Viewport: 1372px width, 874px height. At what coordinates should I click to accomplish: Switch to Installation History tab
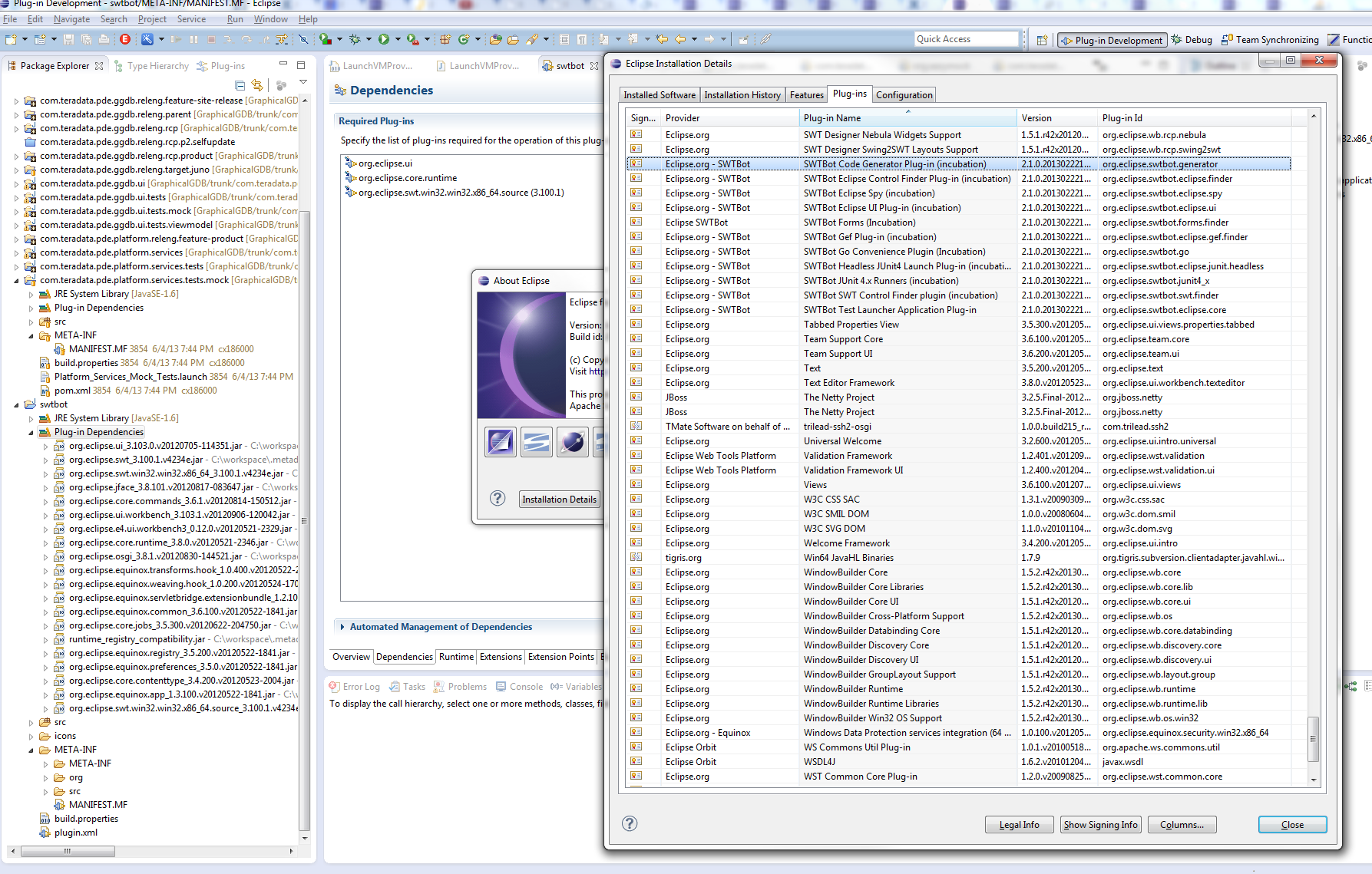tap(742, 95)
